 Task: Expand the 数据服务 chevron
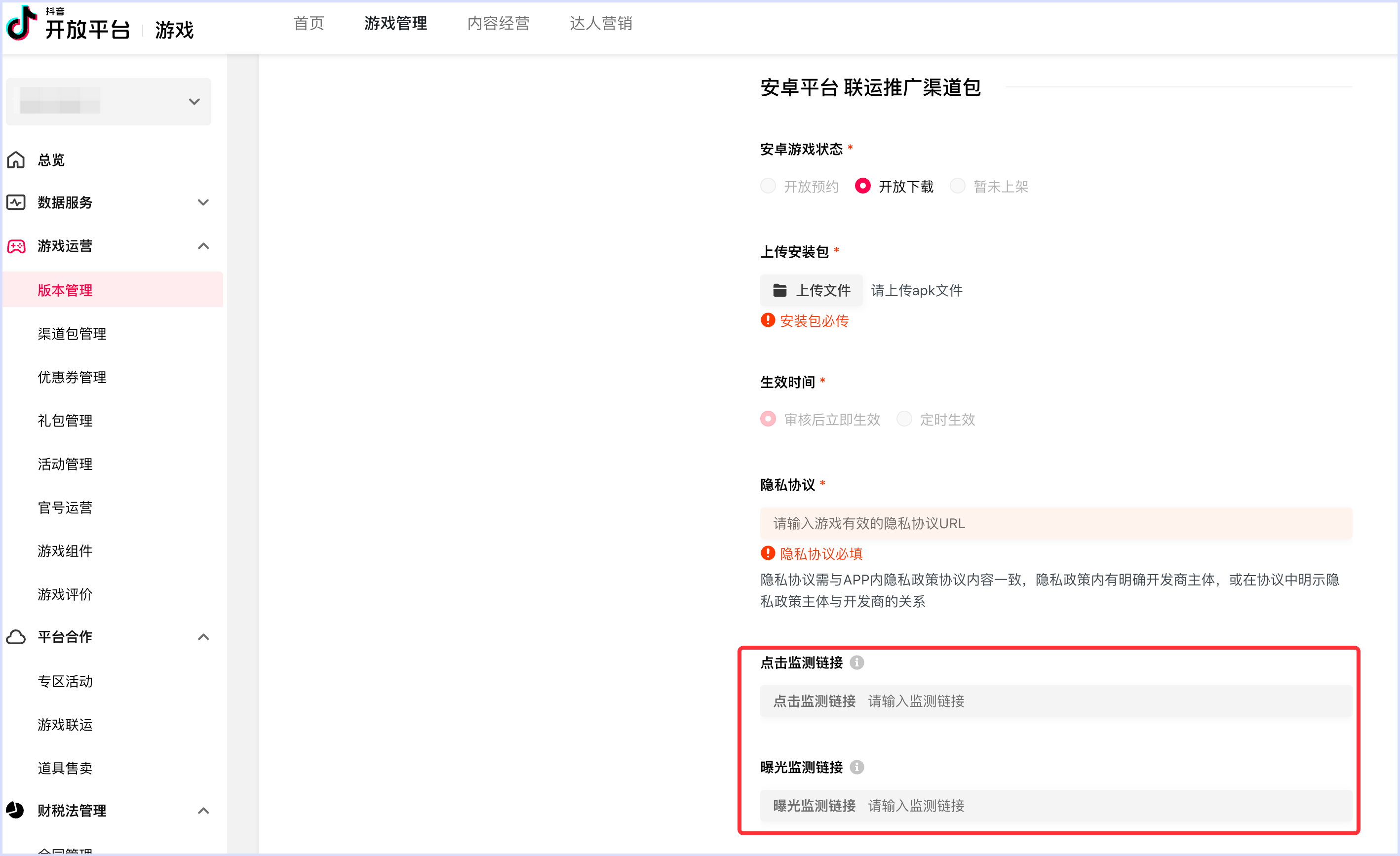[x=203, y=203]
